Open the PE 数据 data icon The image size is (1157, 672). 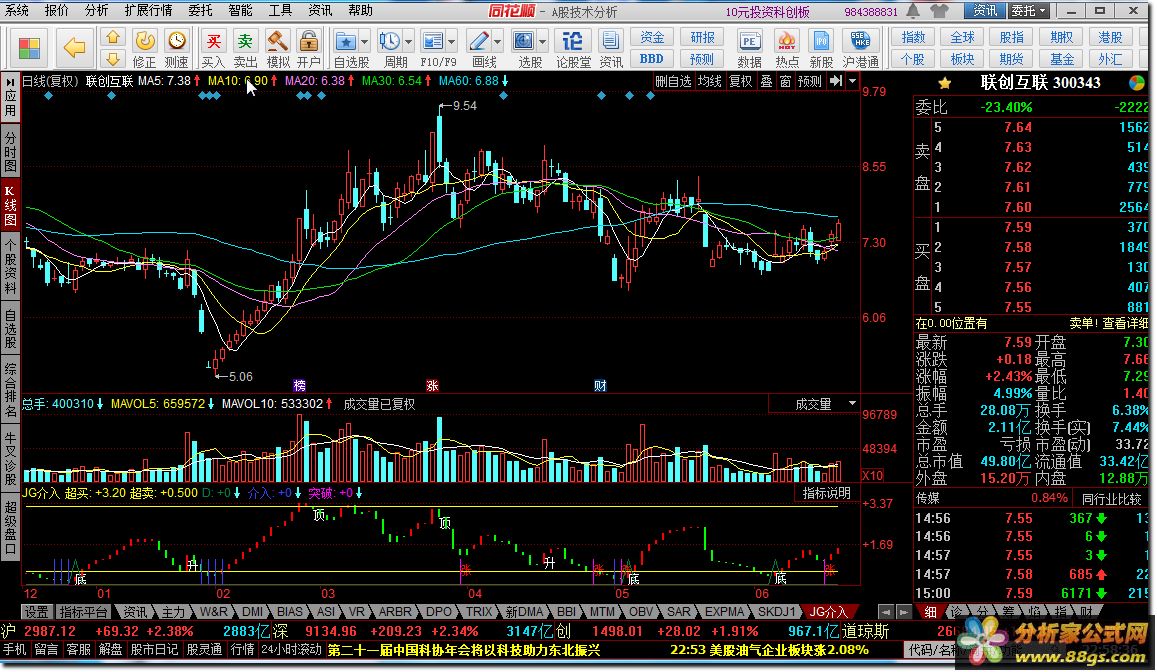coord(749,49)
